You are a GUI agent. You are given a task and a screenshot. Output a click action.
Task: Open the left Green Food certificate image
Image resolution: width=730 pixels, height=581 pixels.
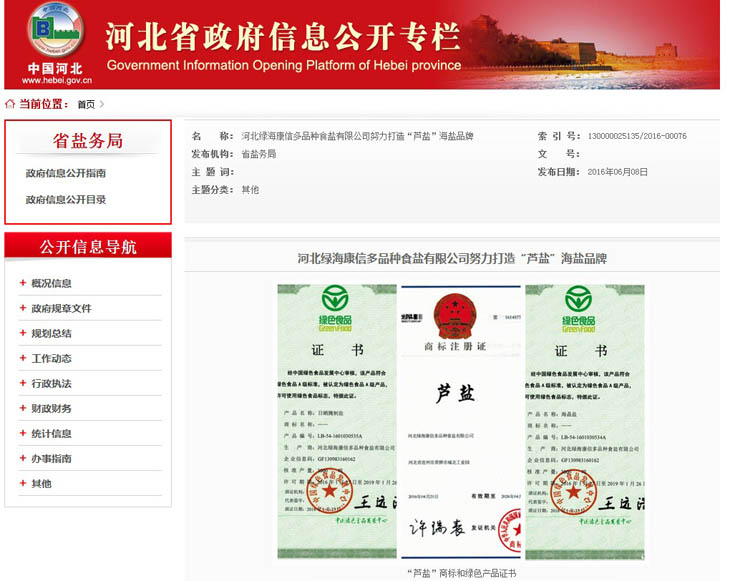pyautogui.click(x=337, y=421)
